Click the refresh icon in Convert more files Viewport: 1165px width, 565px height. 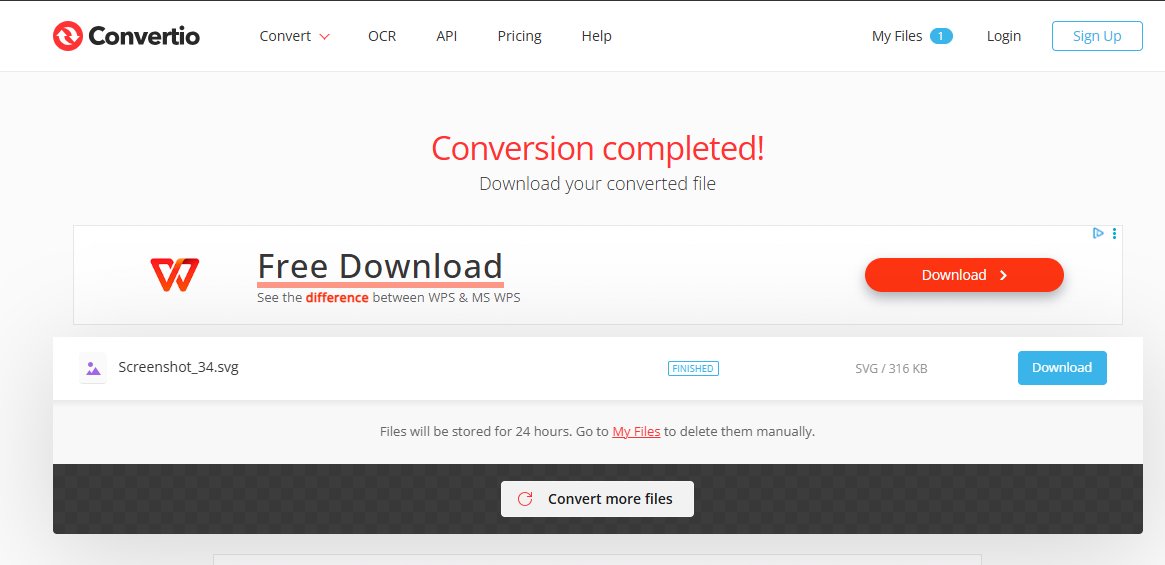(x=525, y=499)
